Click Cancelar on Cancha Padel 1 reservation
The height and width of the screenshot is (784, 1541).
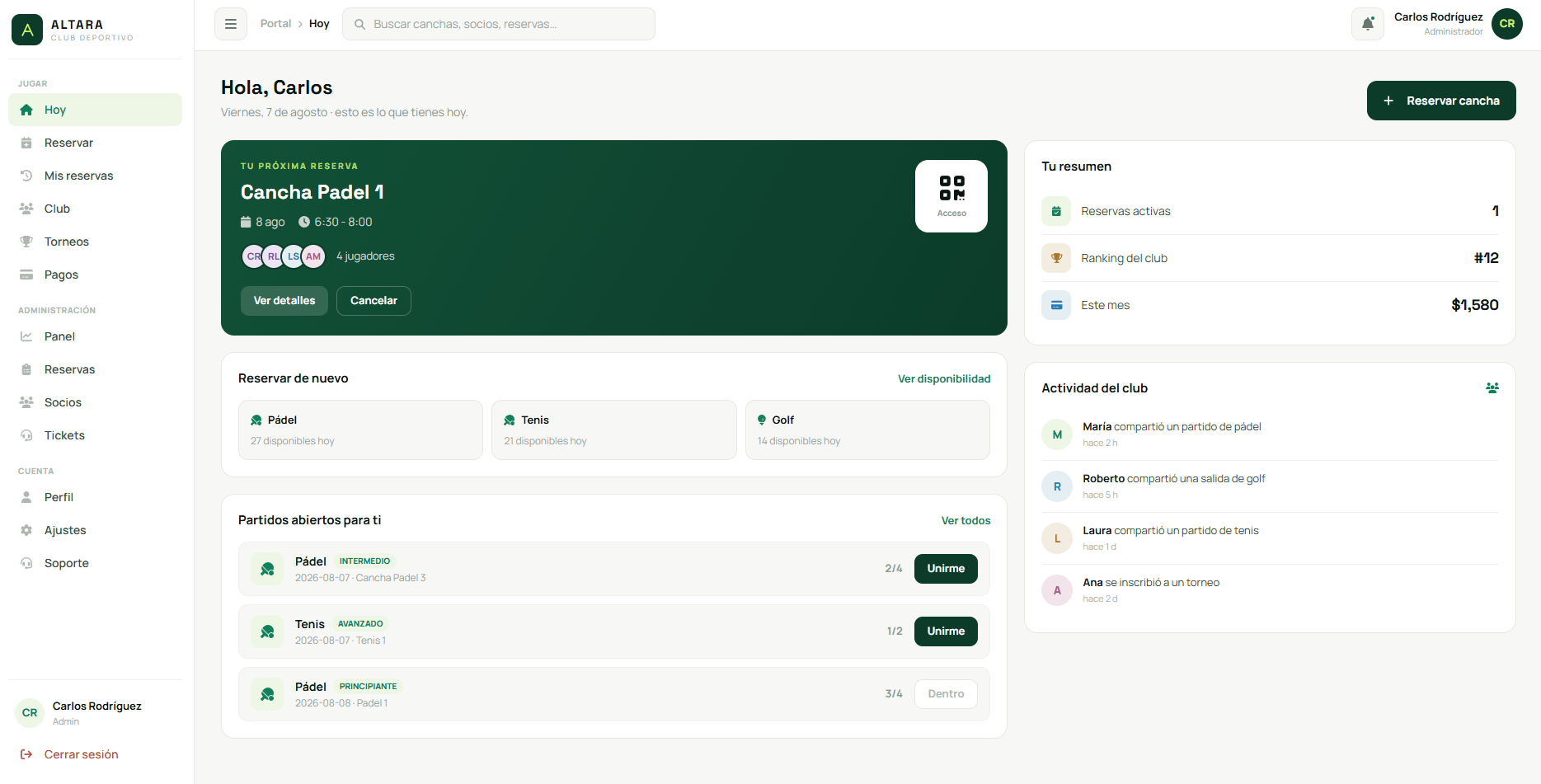coord(374,301)
